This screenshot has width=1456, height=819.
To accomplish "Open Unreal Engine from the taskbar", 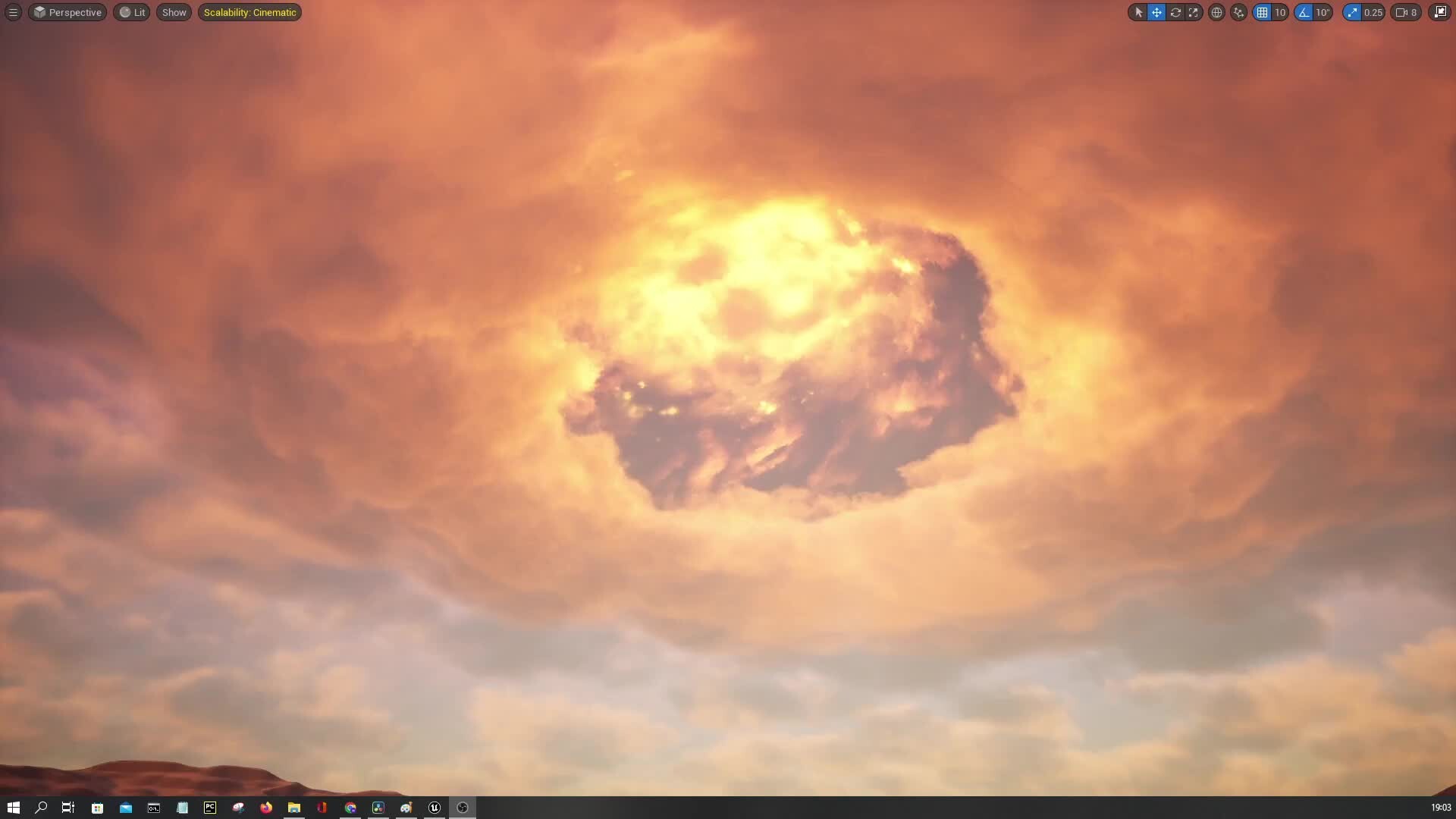I will [435, 808].
